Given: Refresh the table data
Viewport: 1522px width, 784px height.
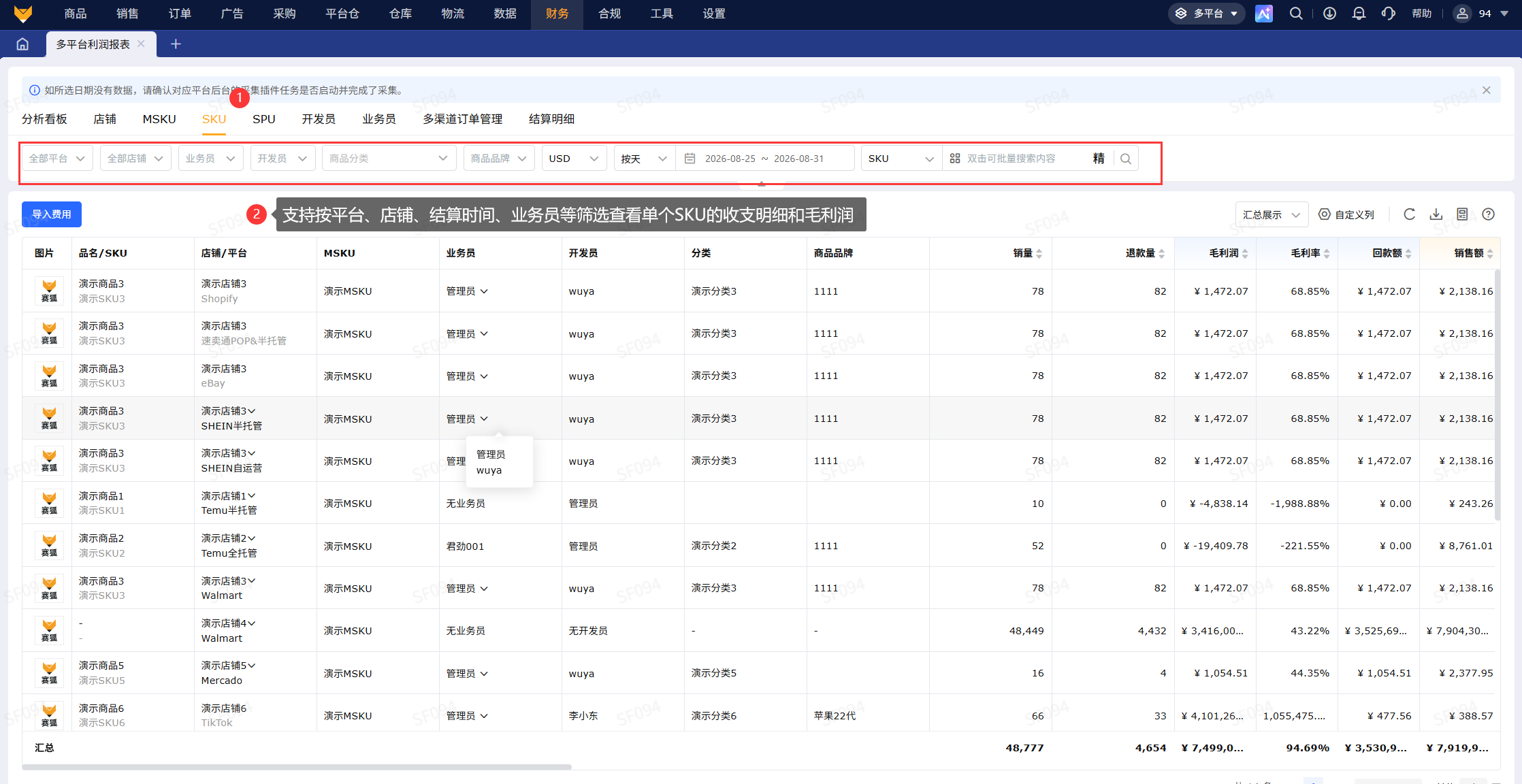Looking at the screenshot, I should tap(1410, 214).
